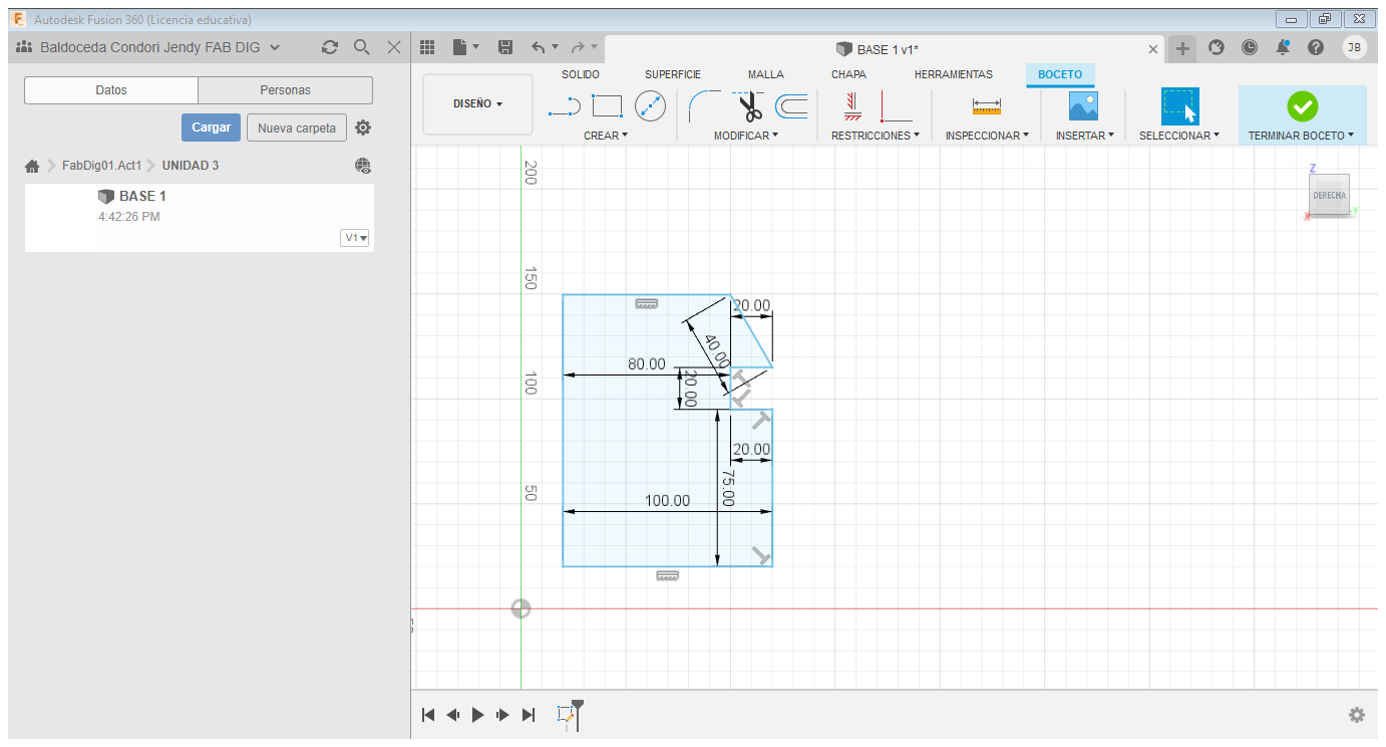Viewport: 1386px width, 747px height.
Task: Select the Fillet tool
Action: pyautogui.click(x=706, y=106)
